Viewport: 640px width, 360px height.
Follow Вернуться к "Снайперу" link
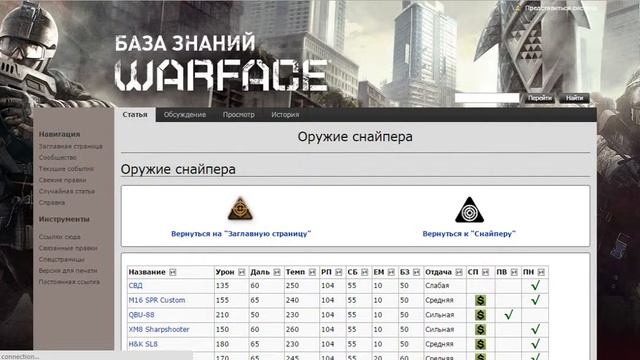469,234
